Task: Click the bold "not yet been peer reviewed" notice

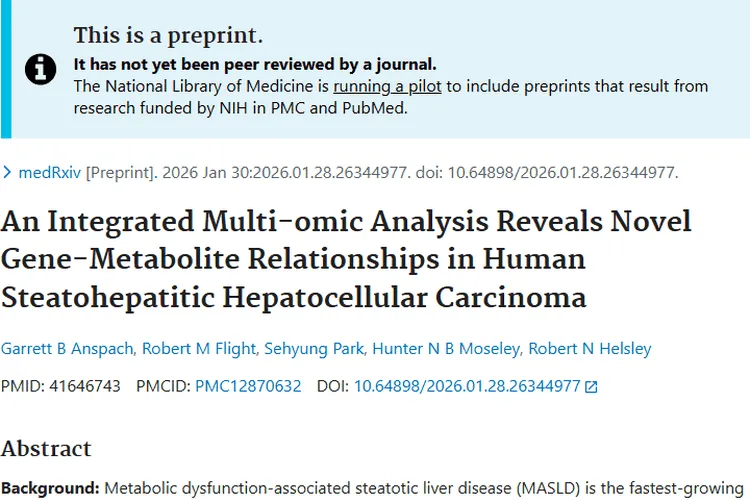Action: point(255,65)
